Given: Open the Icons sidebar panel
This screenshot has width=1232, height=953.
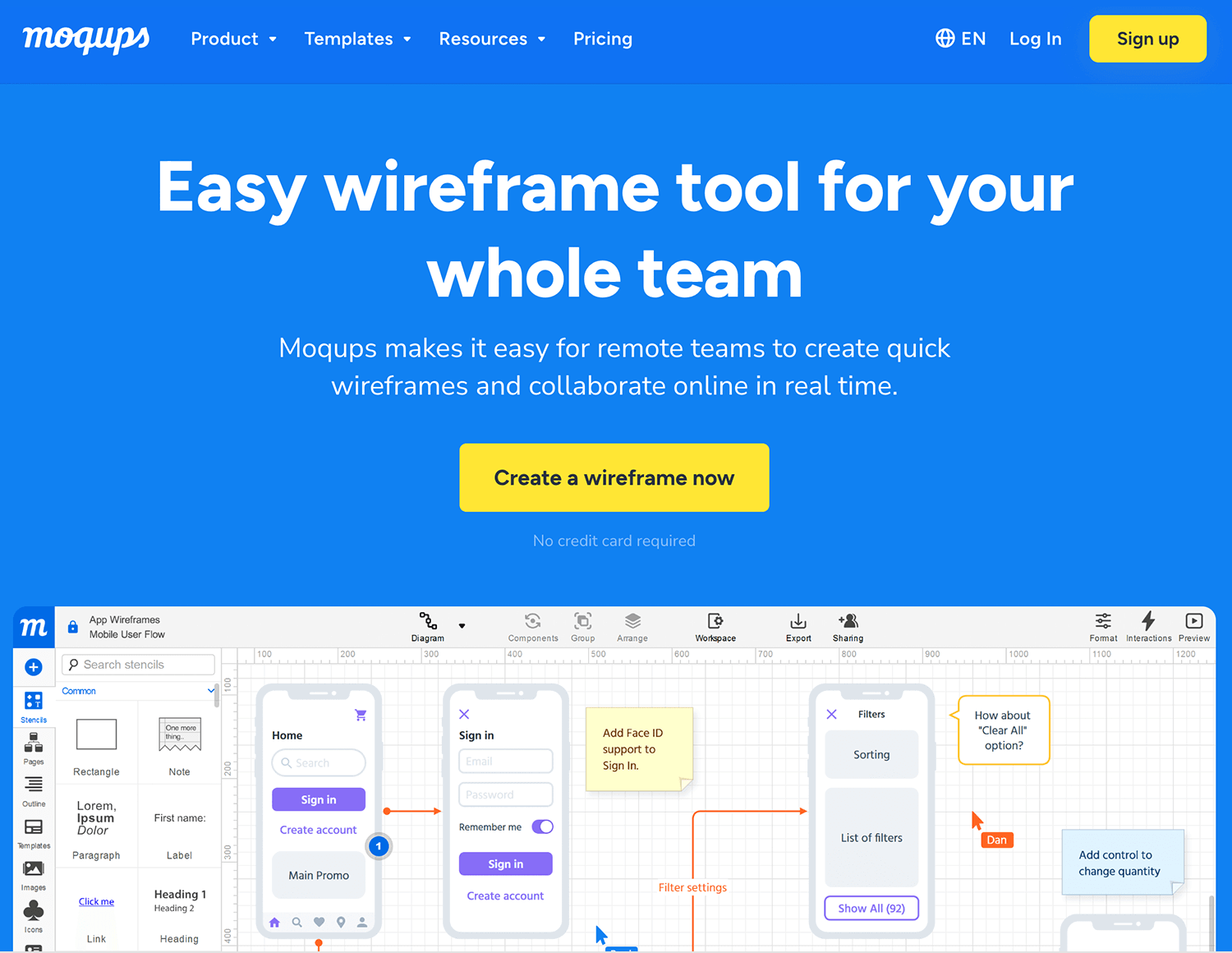Looking at the screenshot, I should 34,916.
